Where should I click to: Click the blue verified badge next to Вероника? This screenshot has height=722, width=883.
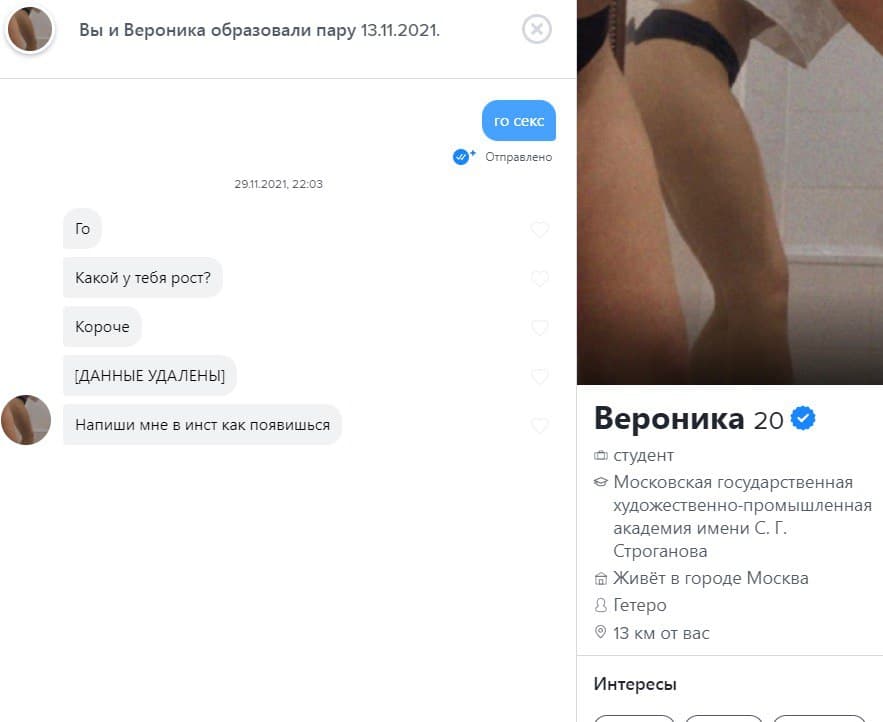(x=803, y=418)
